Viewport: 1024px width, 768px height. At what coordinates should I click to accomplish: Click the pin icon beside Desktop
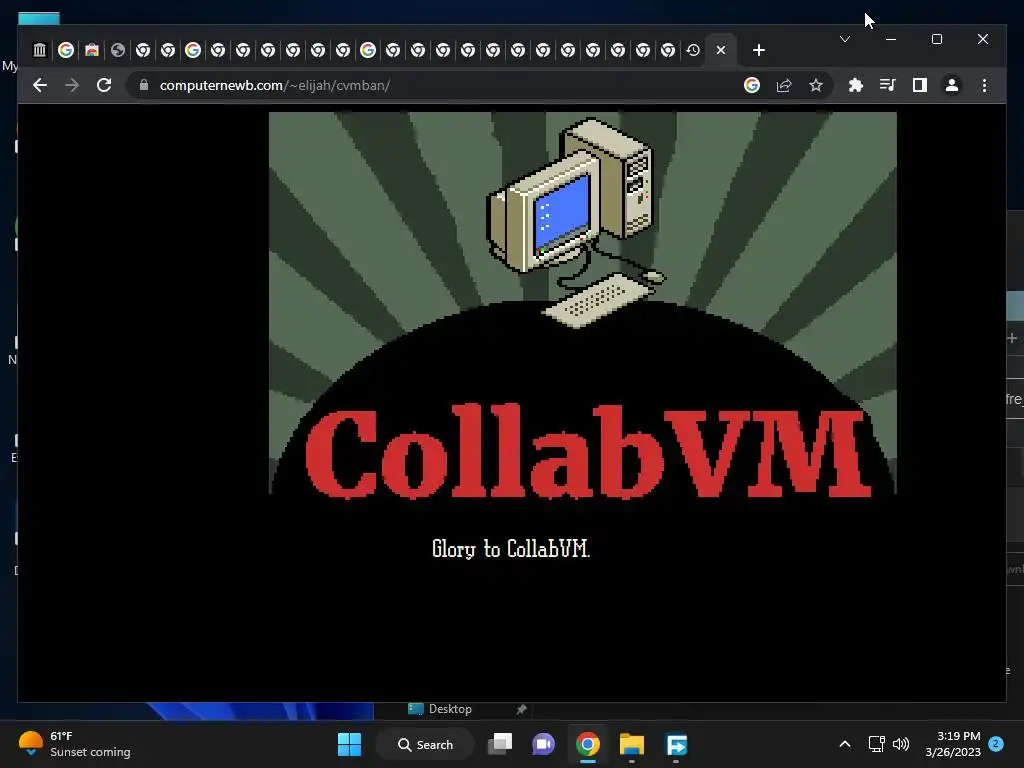(521, 709)
